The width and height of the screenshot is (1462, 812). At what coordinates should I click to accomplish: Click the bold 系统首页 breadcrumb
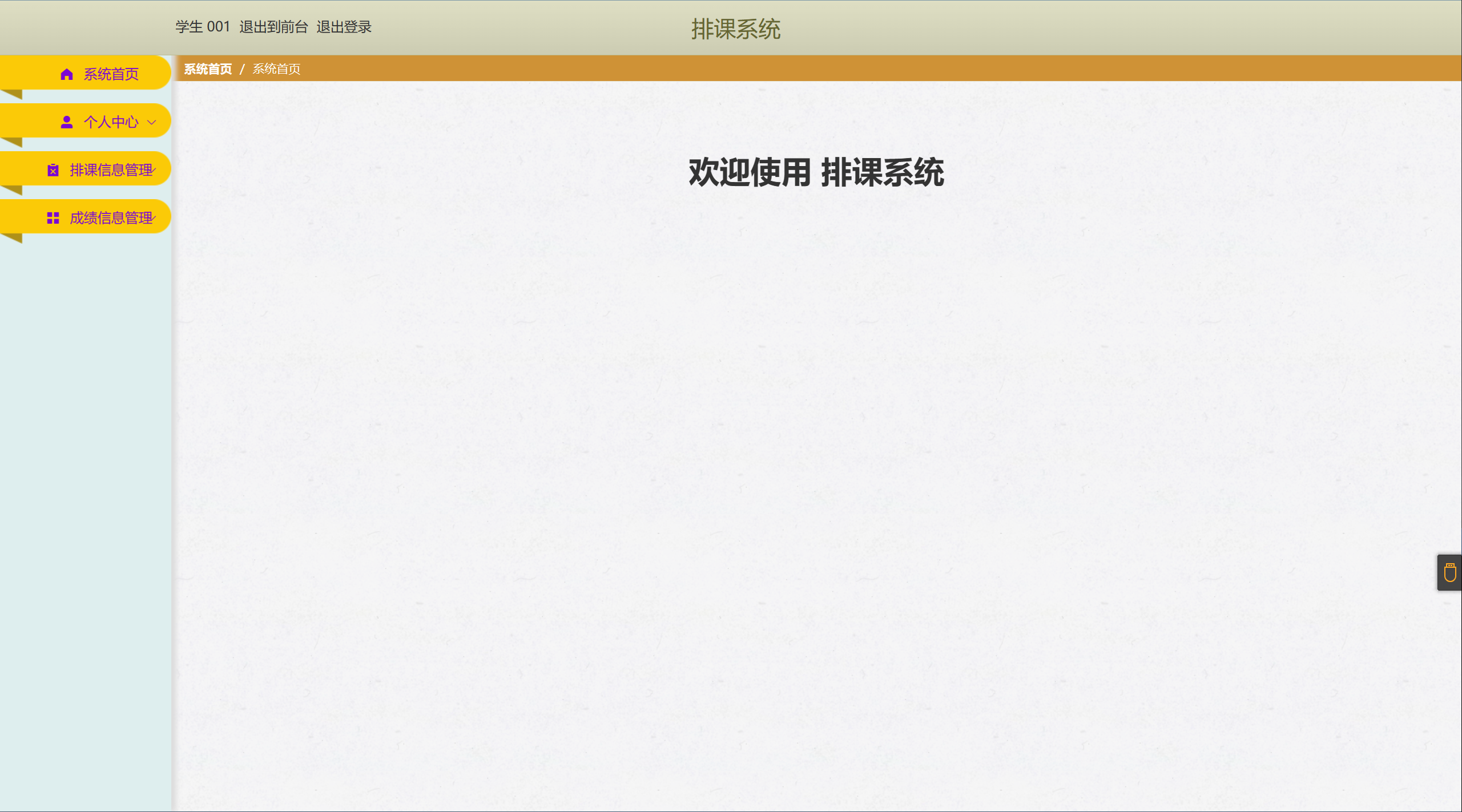tap(208, 69)
